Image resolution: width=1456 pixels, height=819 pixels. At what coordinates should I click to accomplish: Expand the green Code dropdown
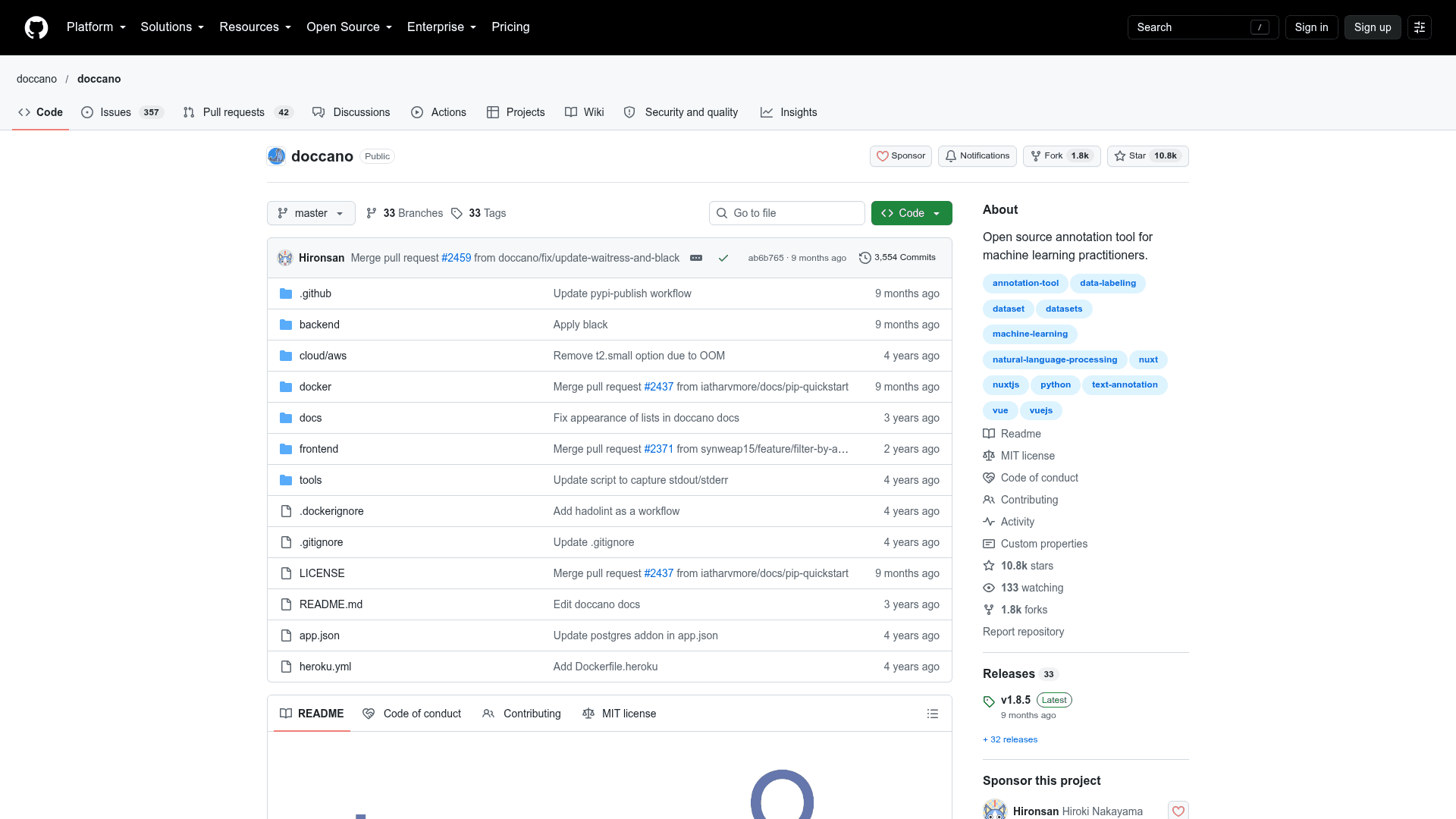(912, 213)
